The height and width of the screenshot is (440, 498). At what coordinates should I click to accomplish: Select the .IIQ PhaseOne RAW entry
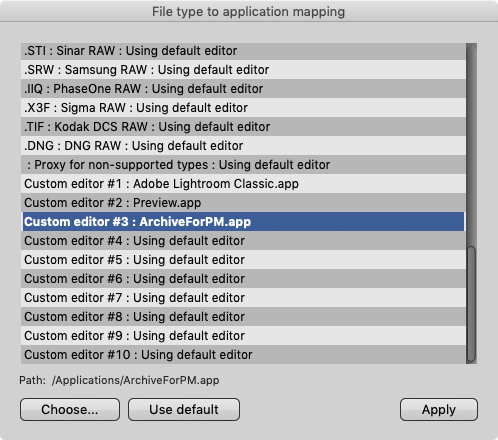[x=243, y=89]
